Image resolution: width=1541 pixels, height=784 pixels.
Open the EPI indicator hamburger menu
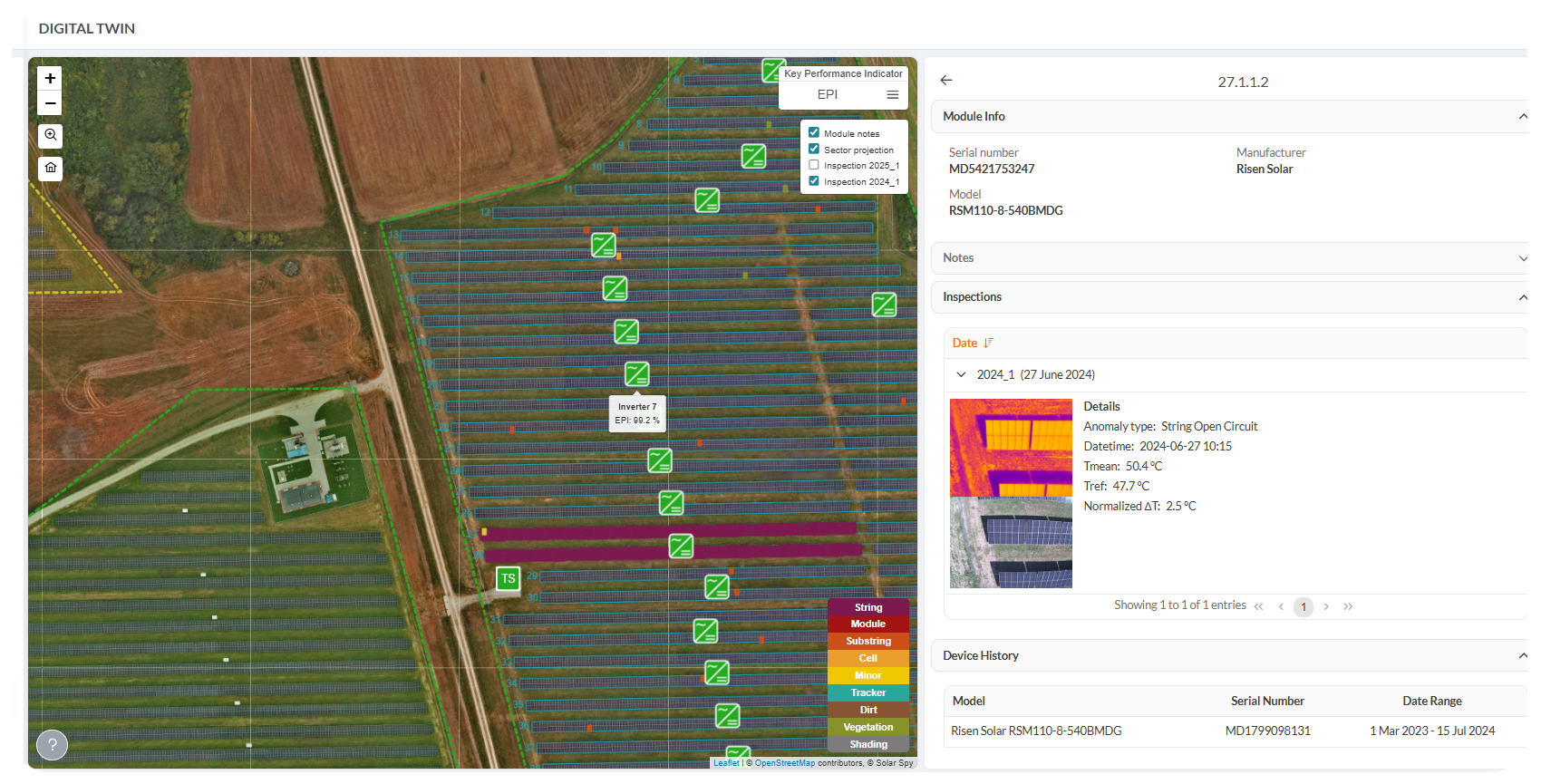click(x=892, y=94)
